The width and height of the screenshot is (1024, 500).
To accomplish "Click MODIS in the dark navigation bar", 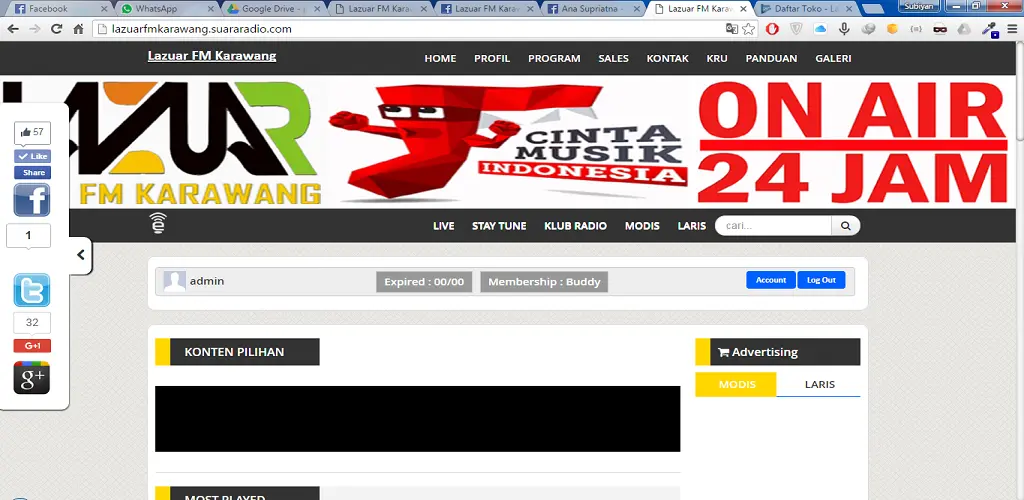I will coord(642,226).
